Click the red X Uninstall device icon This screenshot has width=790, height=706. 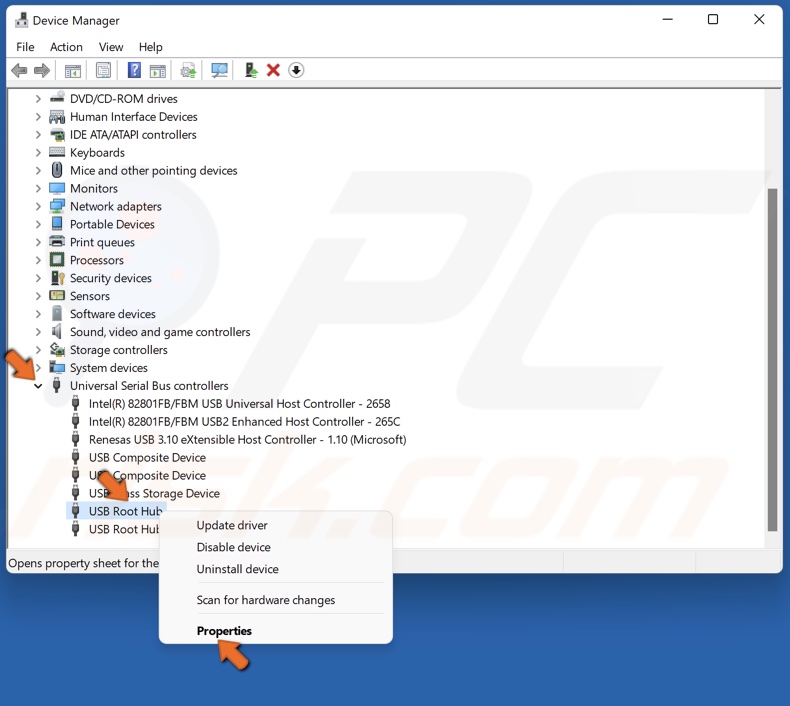click(273, 70)
